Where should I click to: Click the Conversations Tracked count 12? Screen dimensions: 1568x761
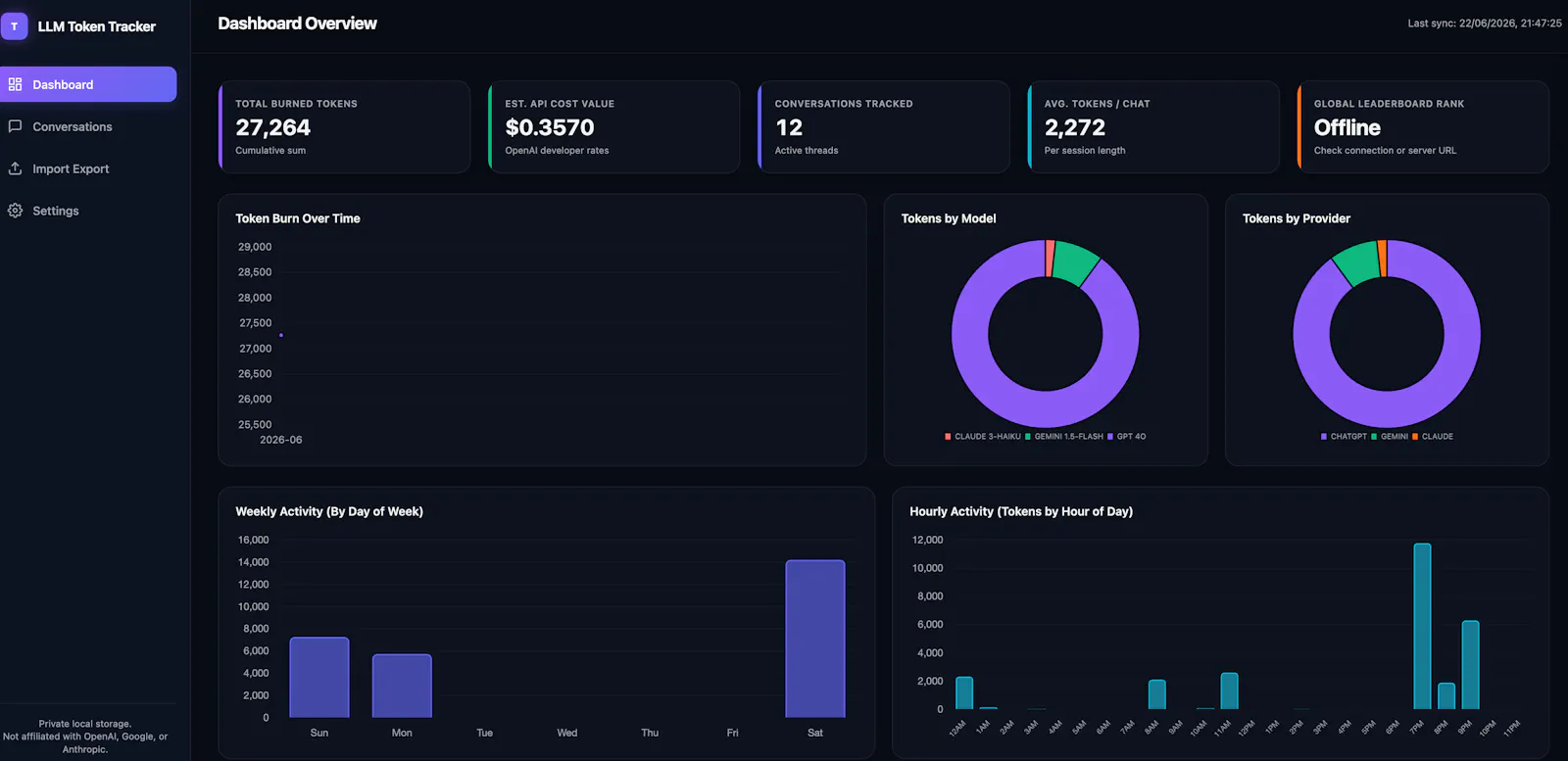[789, 127]
